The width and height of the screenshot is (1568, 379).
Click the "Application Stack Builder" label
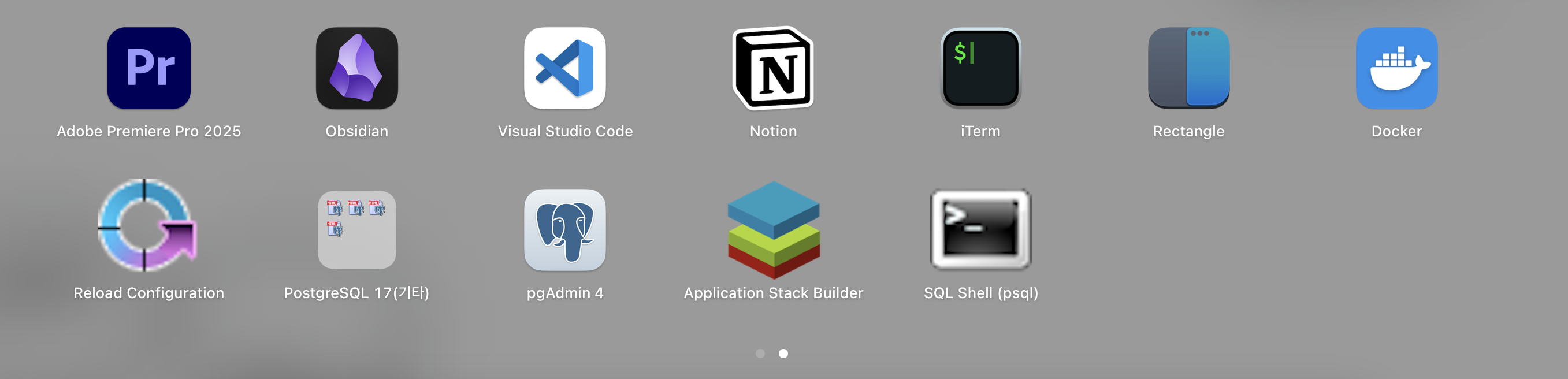coord(773,293)
